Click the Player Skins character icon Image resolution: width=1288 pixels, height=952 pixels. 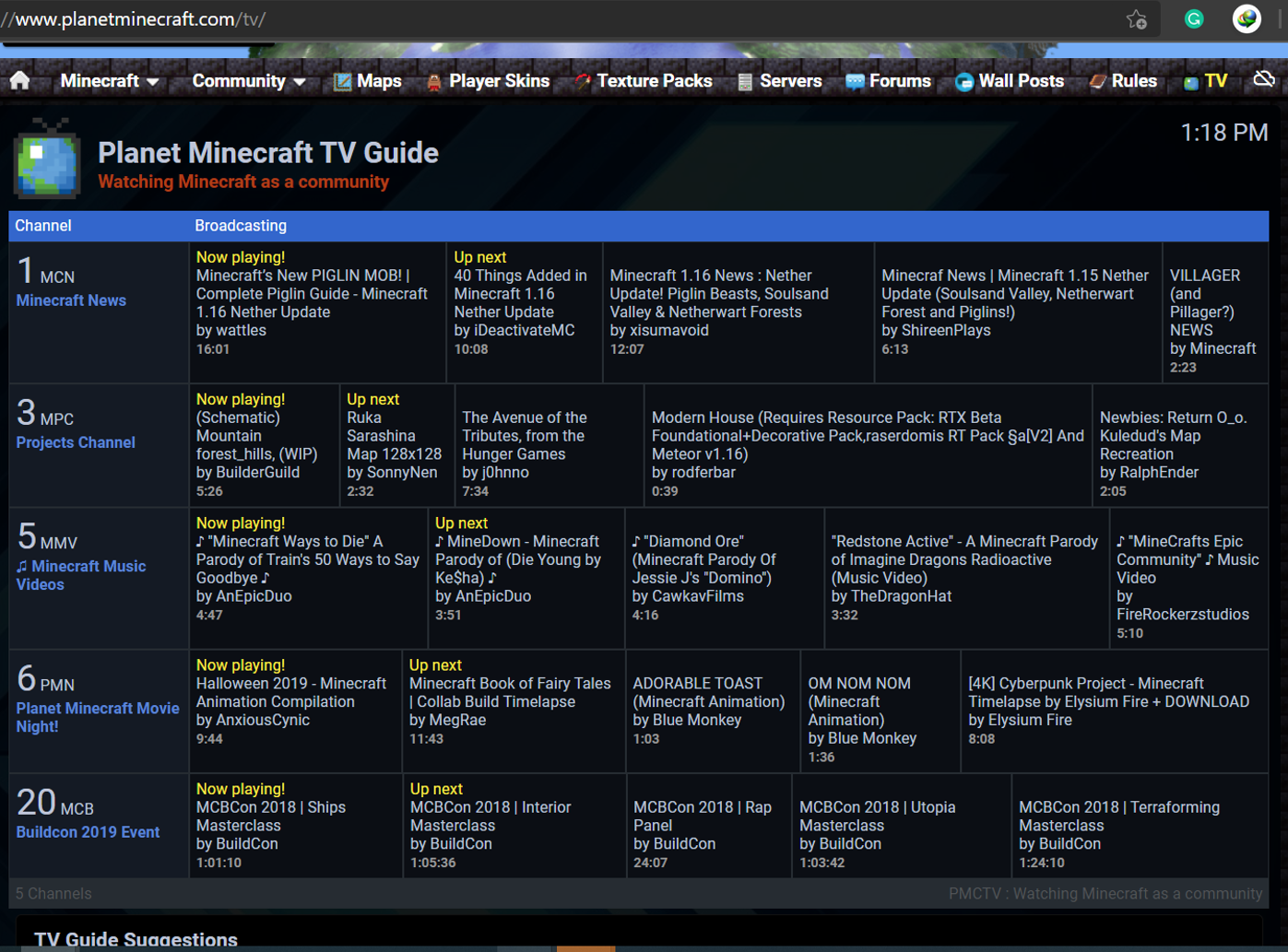434,82
